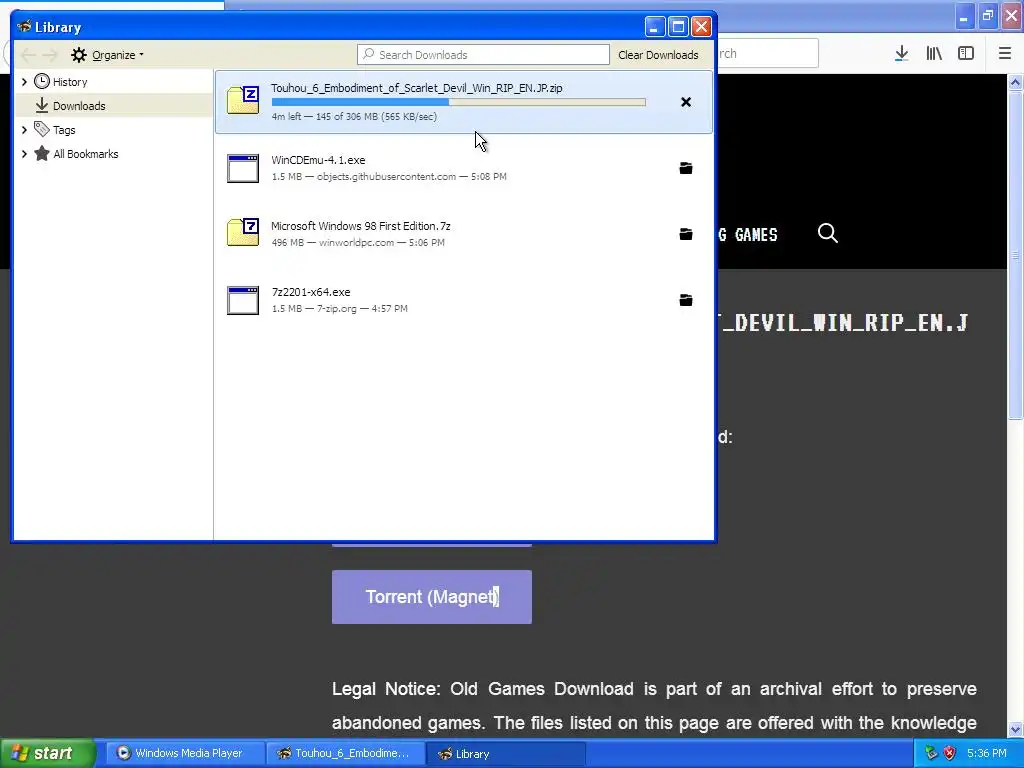Click Clear Downloads button
Viewport: 1024px width, 768px height.
click(658, 55)
